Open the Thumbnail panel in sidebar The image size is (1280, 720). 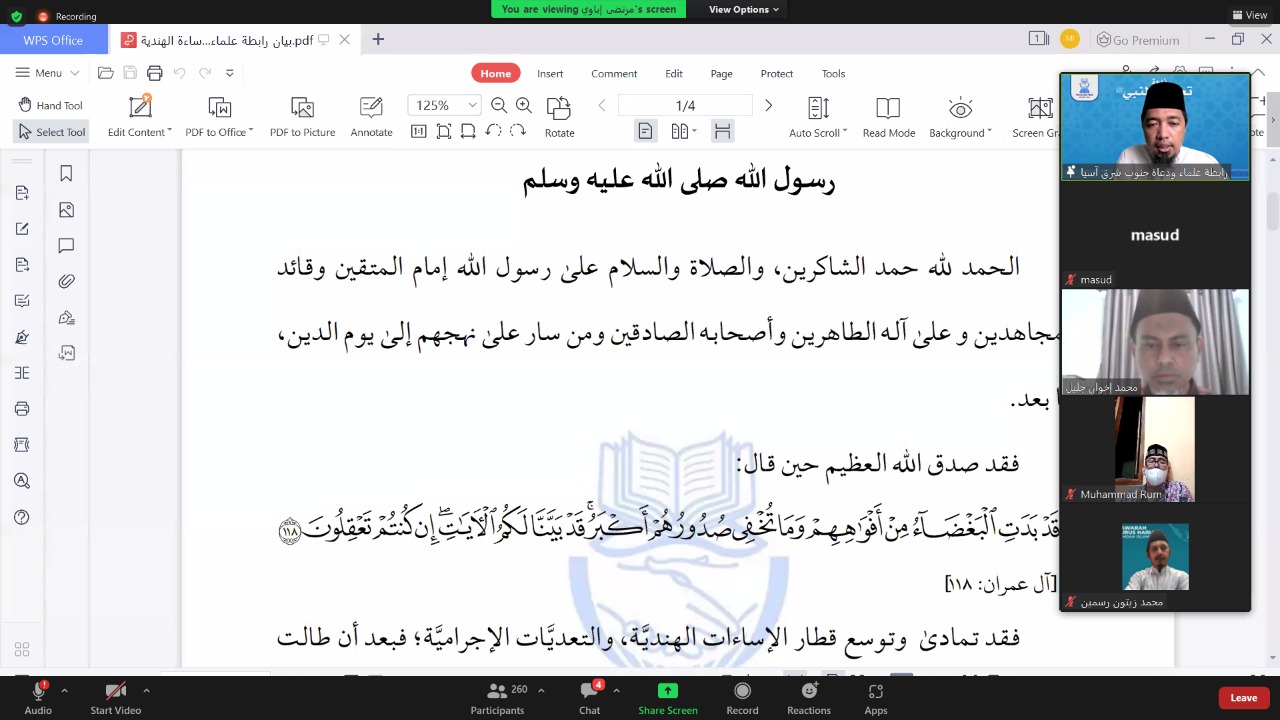tap(66, 210)
